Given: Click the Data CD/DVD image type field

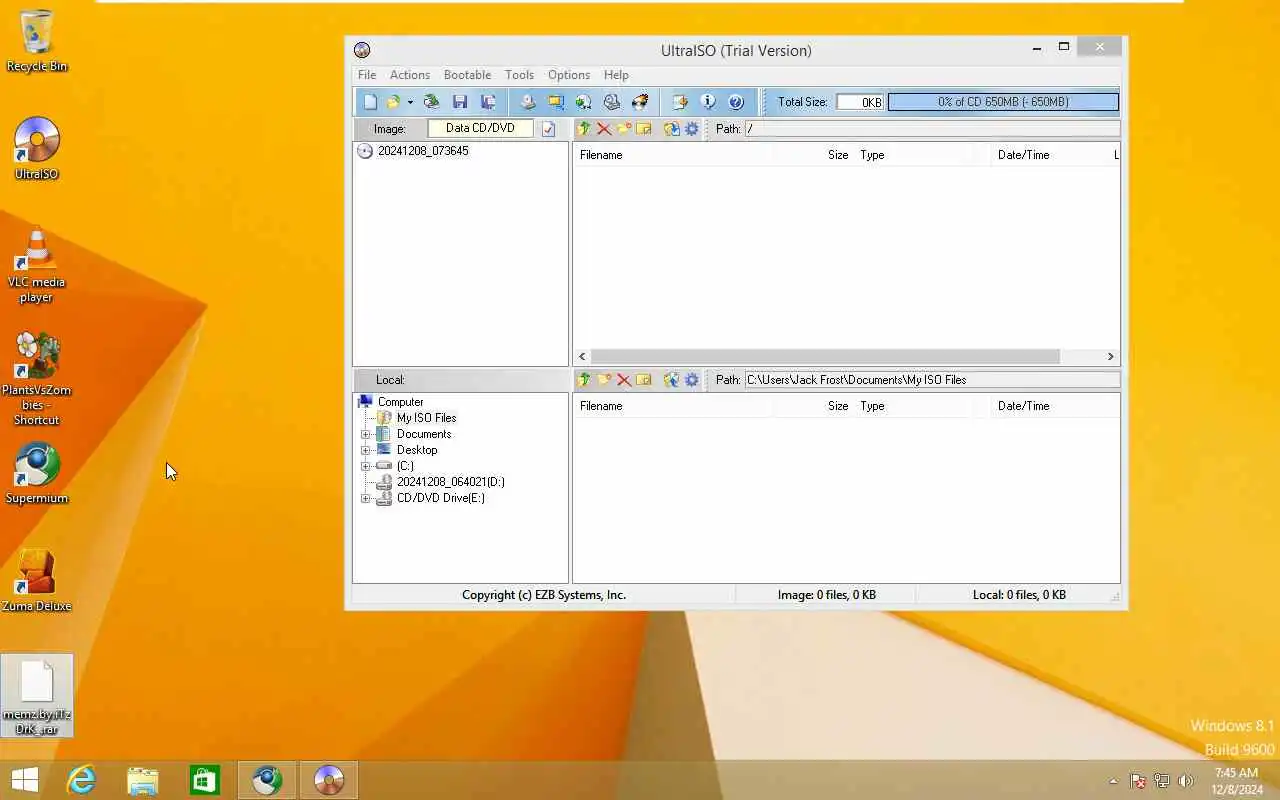Looking at the screenshot, I should [480, 129].
